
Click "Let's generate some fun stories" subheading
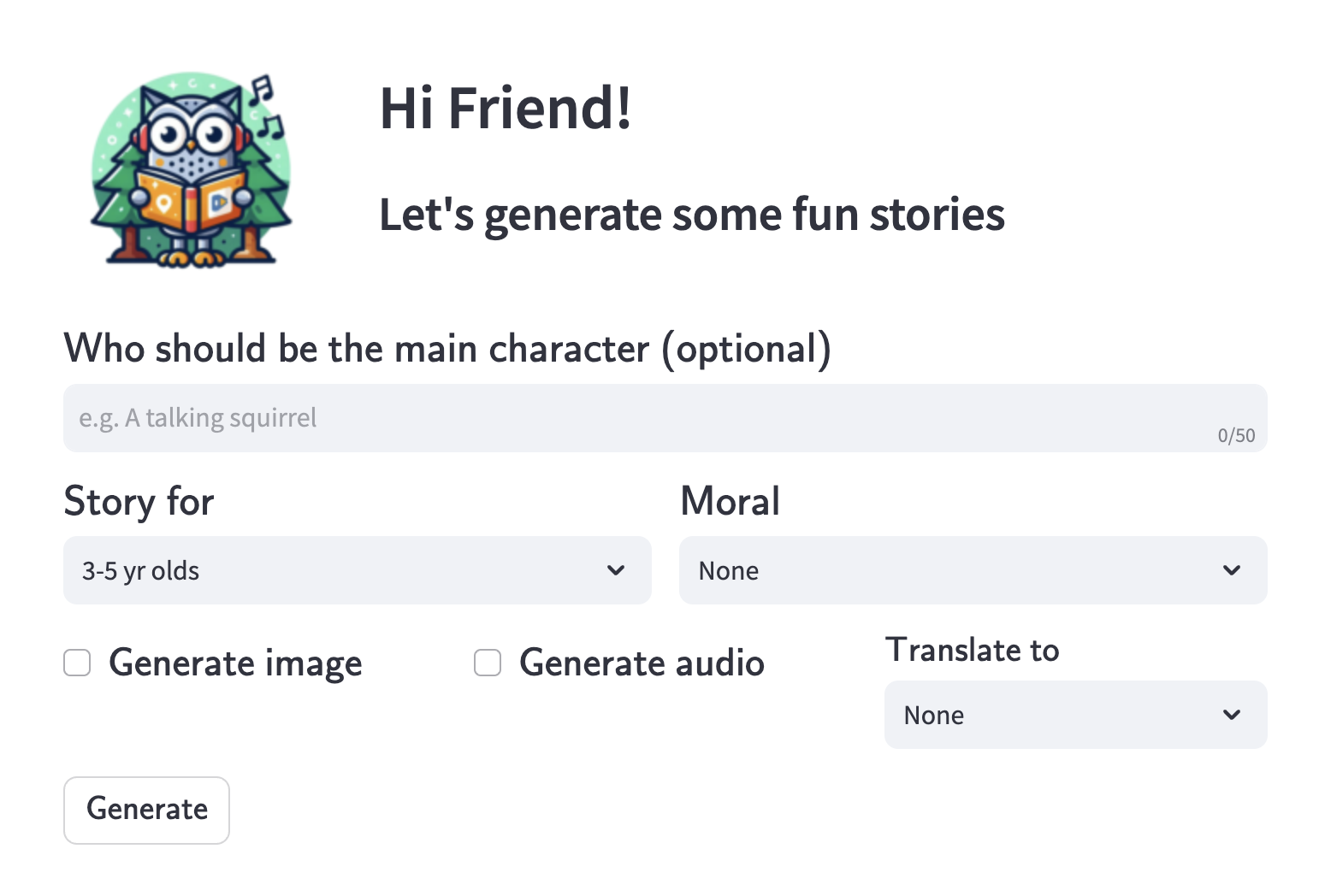[691, 215]
